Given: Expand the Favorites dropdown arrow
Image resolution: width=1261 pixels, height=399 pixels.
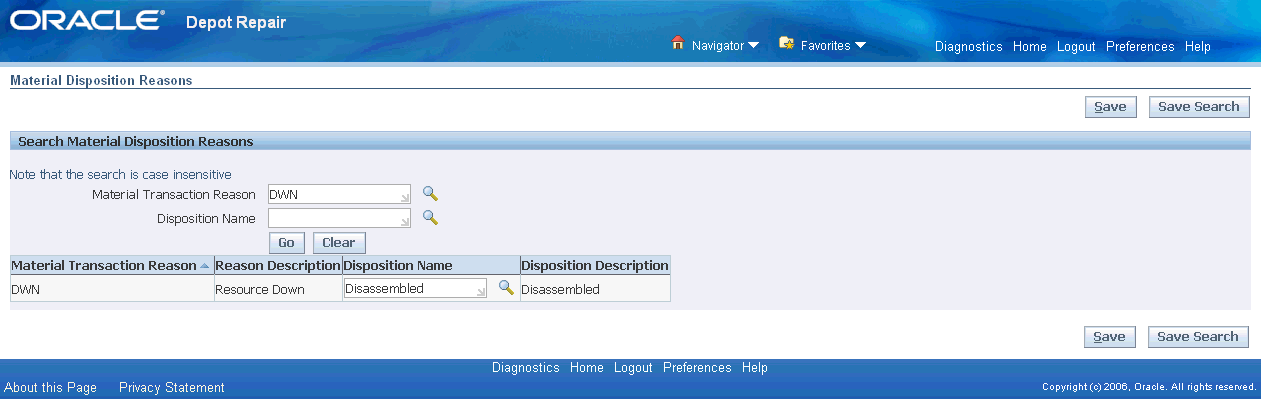Looking at the screenshot, I should coord(860,45).
